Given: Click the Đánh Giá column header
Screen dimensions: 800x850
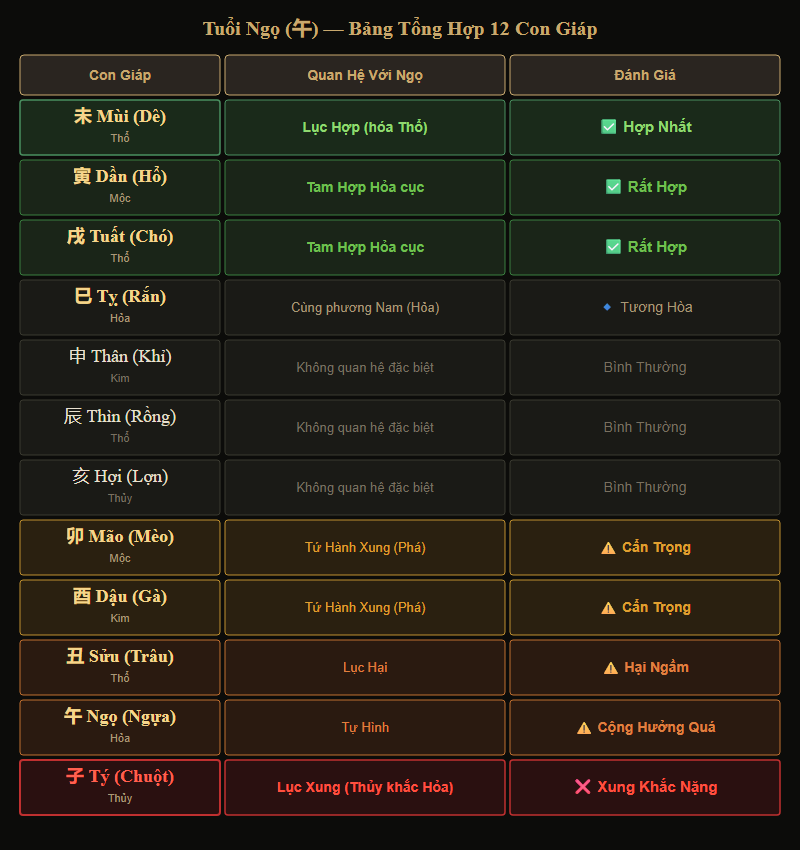Looking at the screenshot, I should pyautogui.click(x=645, y=75).
